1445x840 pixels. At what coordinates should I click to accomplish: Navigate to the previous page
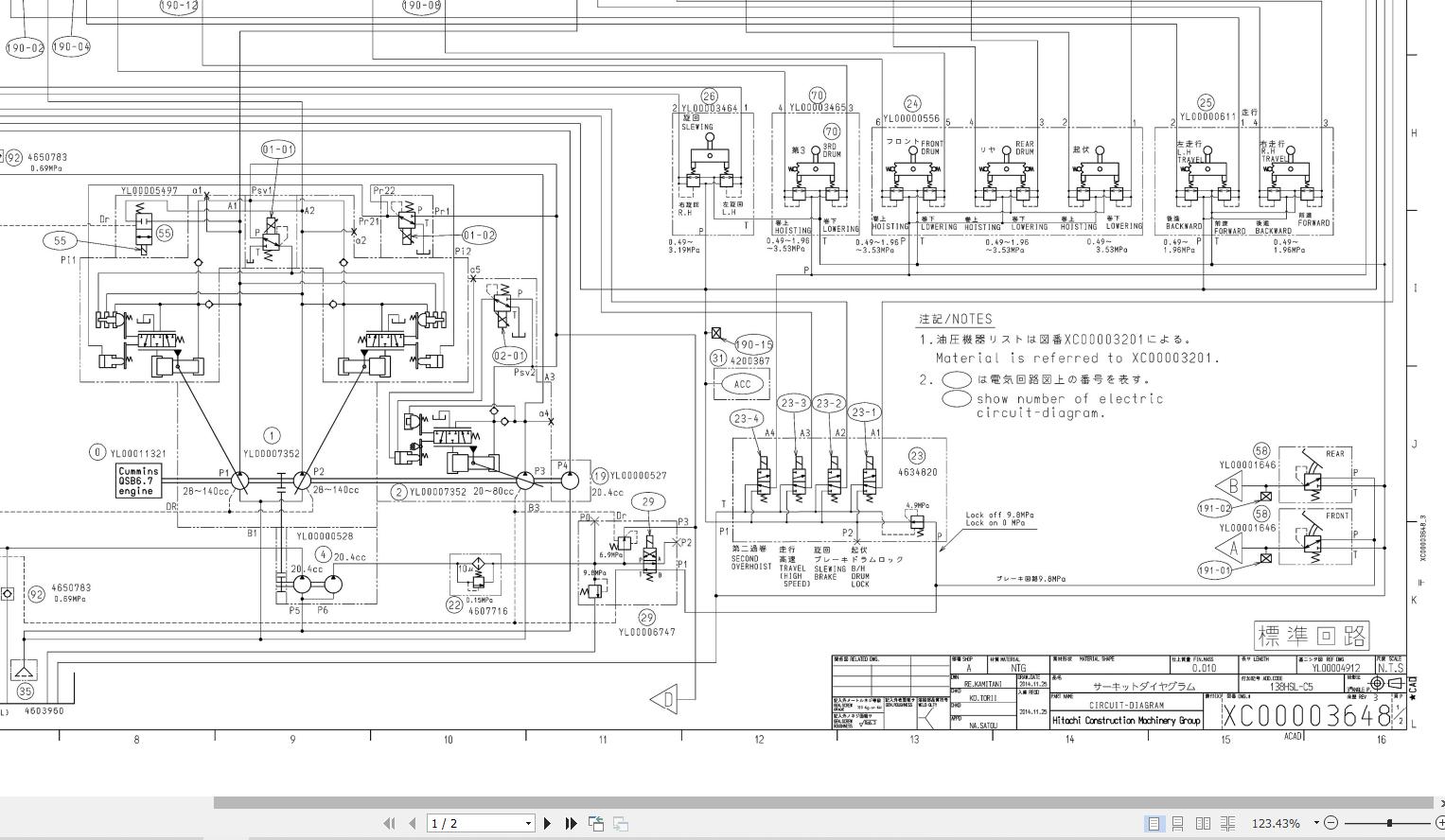414,823
